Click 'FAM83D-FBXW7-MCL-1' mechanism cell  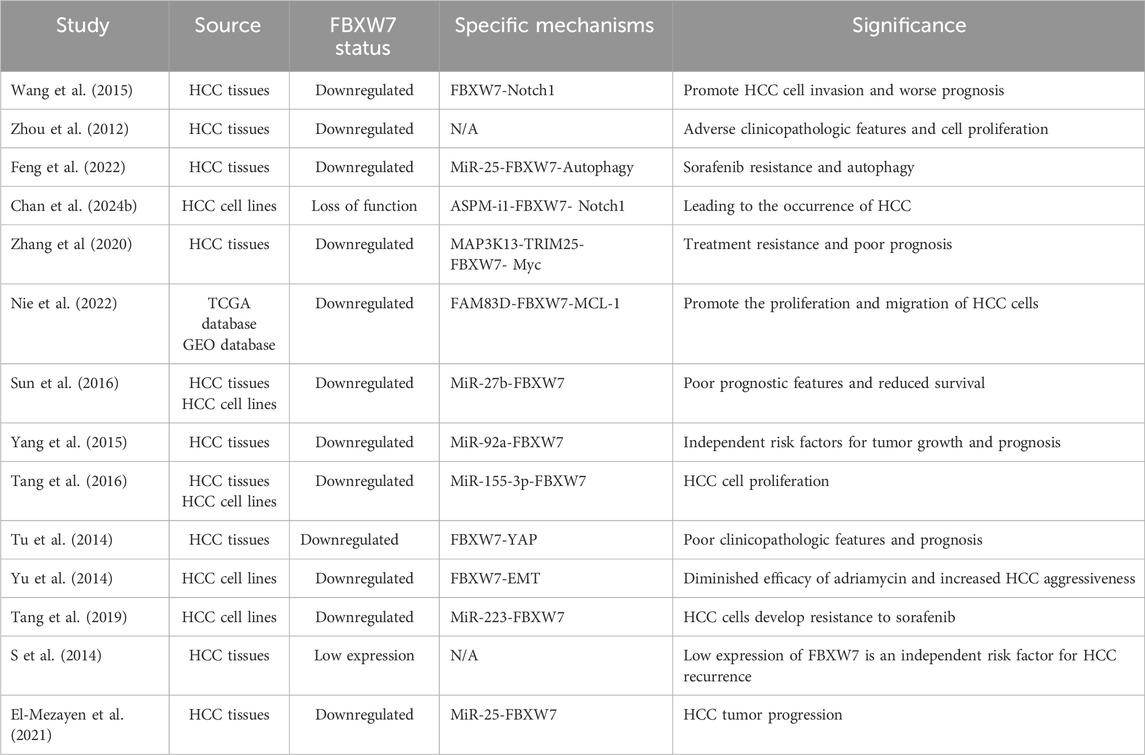pyautogui.click(x=535, y=303)
